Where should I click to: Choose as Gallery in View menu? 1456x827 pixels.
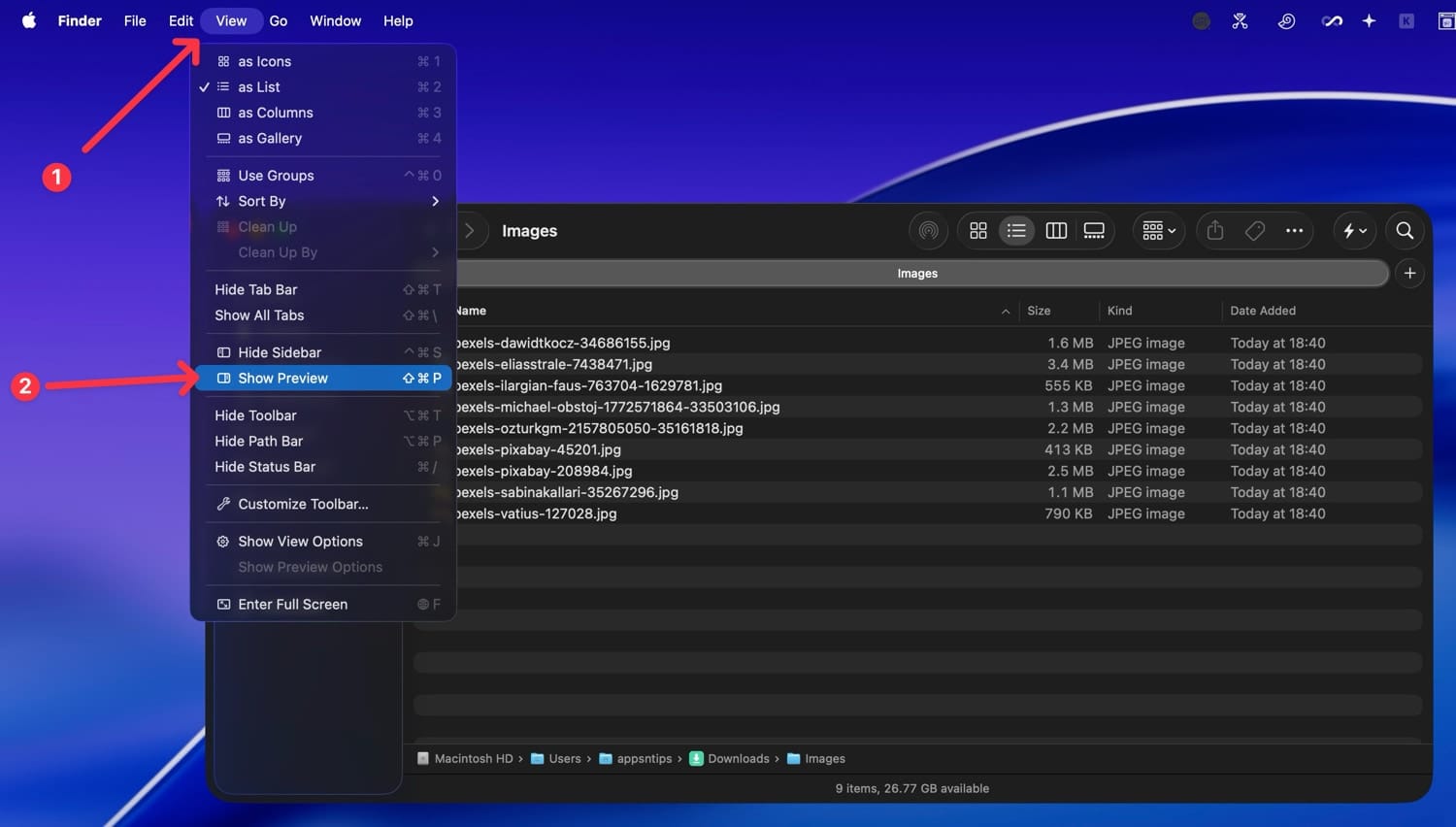click(x=324, y=138)
